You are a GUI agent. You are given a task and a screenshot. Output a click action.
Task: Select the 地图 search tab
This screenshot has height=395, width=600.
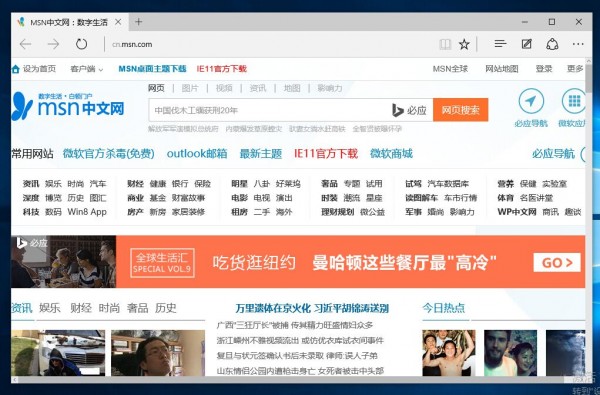click(292, 88)
